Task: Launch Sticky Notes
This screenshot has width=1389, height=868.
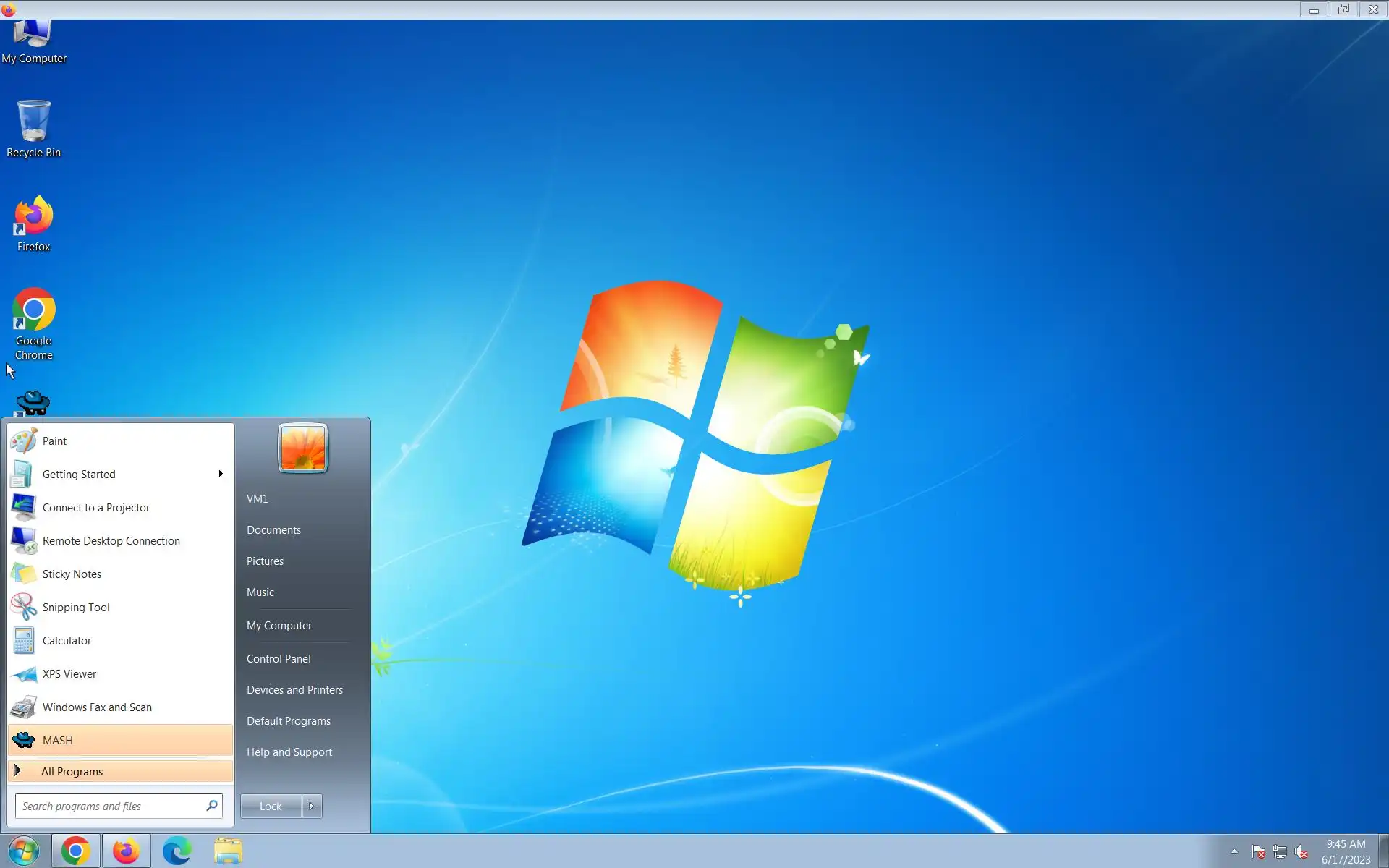Action: pos(72,574)
